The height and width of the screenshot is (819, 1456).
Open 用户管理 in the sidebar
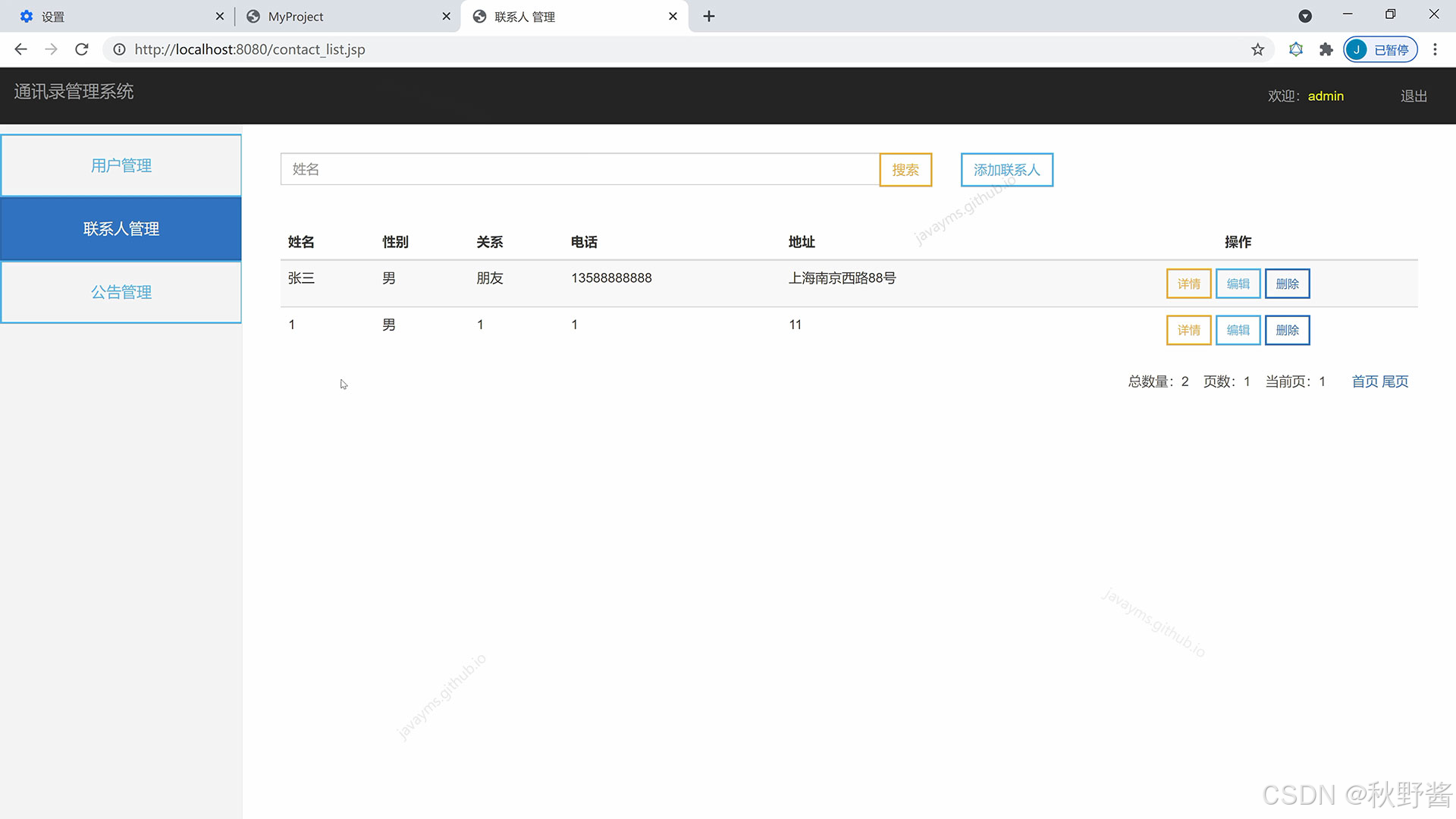[121, 165]
